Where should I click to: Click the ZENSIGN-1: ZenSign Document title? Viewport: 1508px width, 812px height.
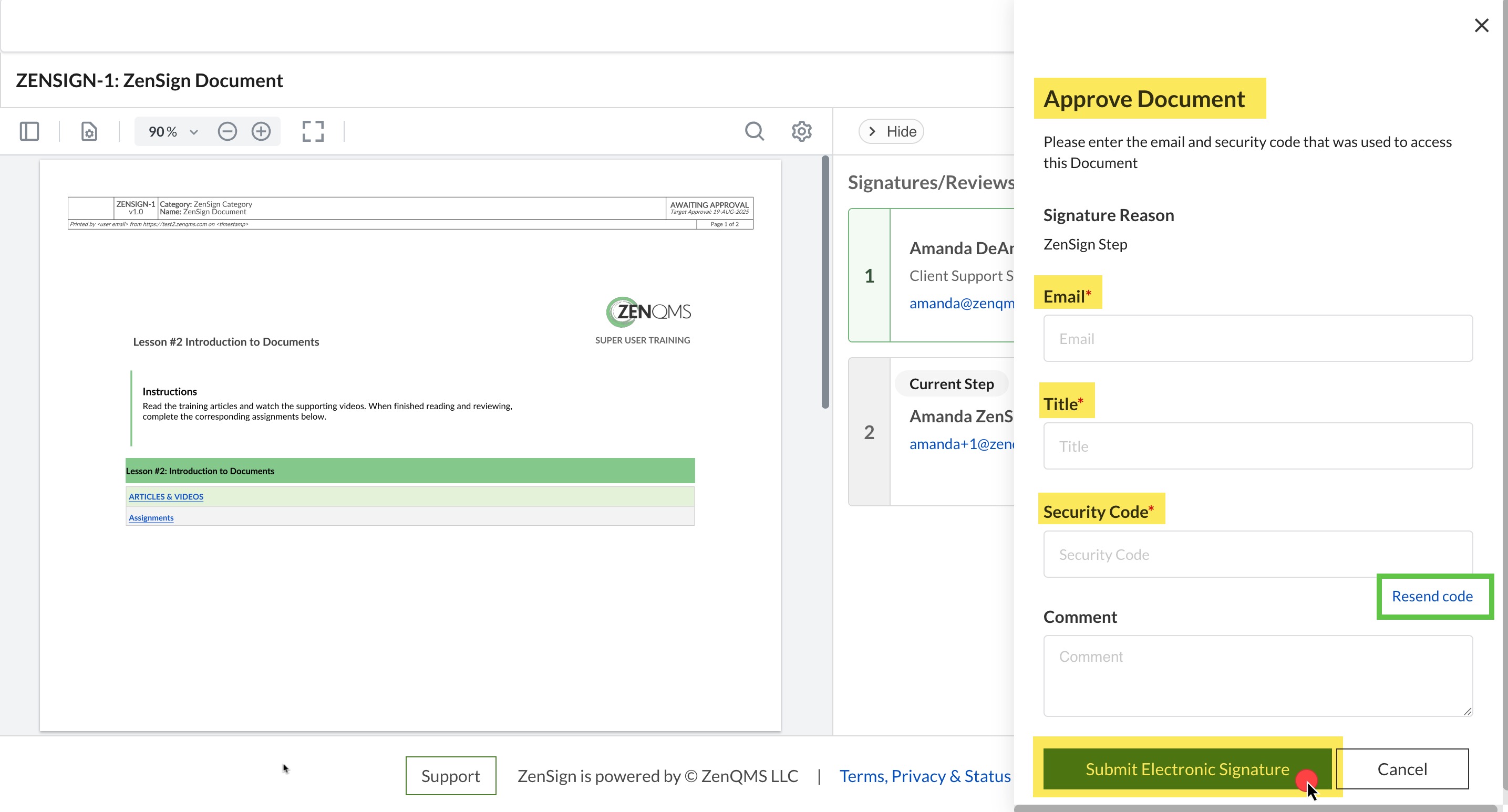[x=149, y=80]
